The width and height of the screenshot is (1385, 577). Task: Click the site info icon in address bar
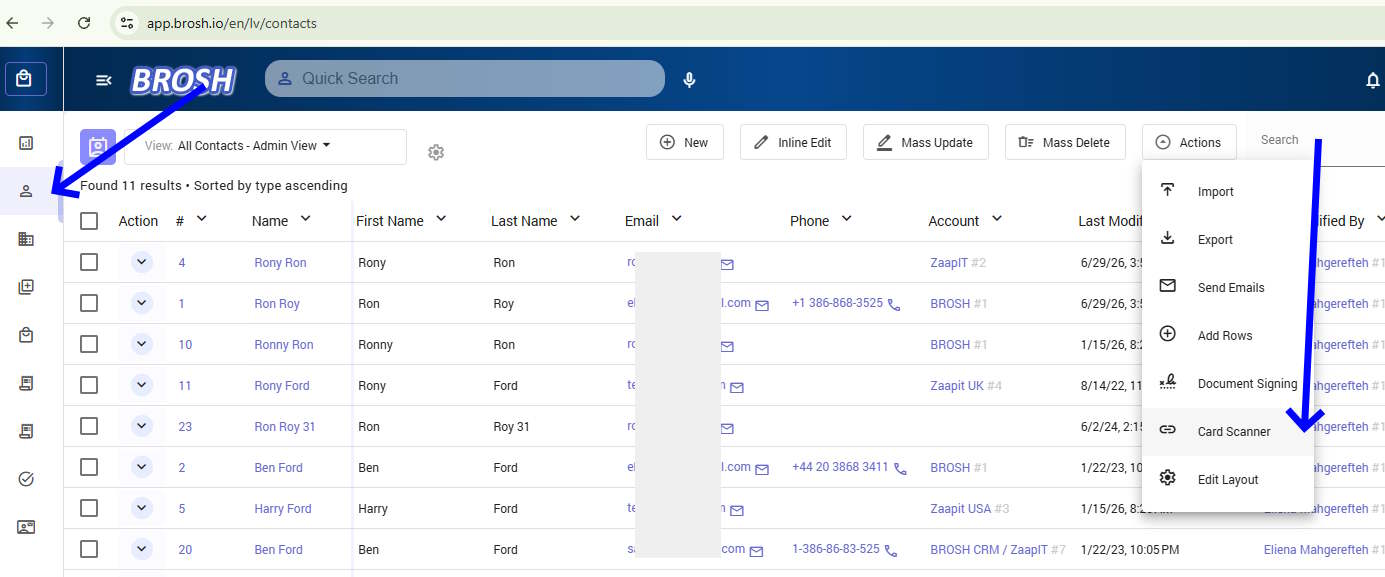[125, 22]
